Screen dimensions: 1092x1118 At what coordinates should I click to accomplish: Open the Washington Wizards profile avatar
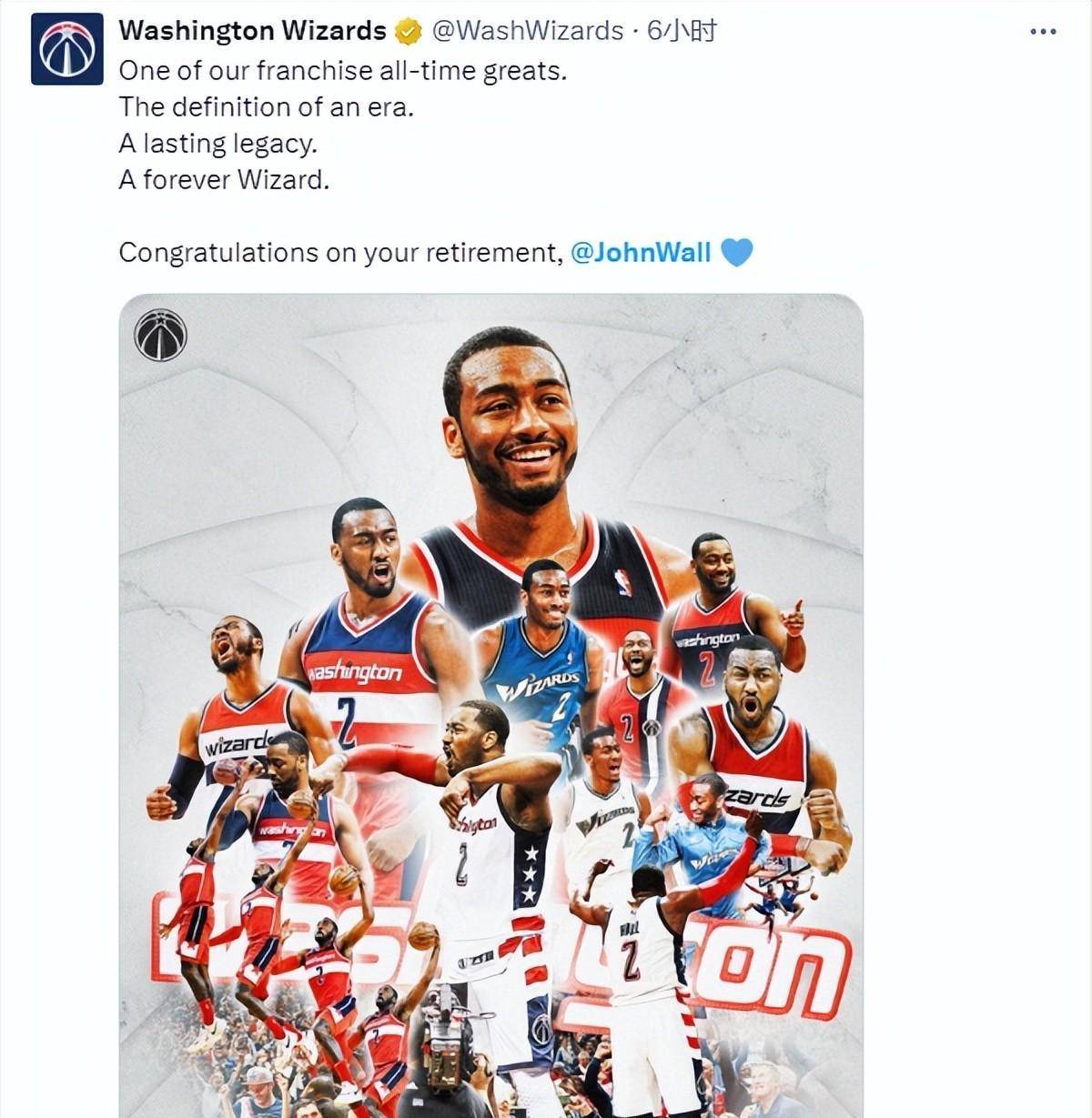[x=67, y=49]
